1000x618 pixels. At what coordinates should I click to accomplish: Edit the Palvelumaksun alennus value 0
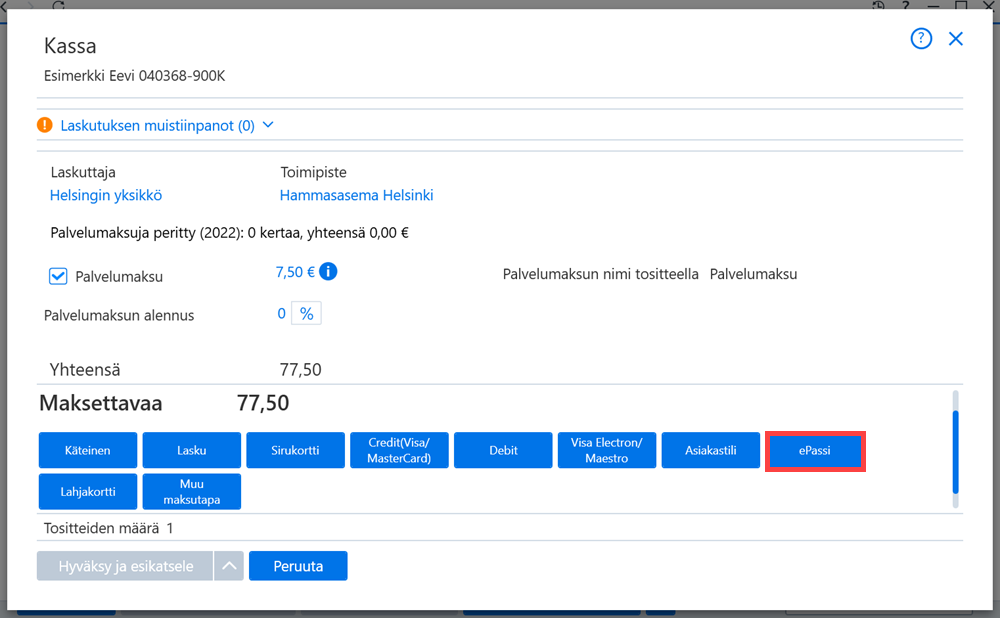[x=281, y=313]
